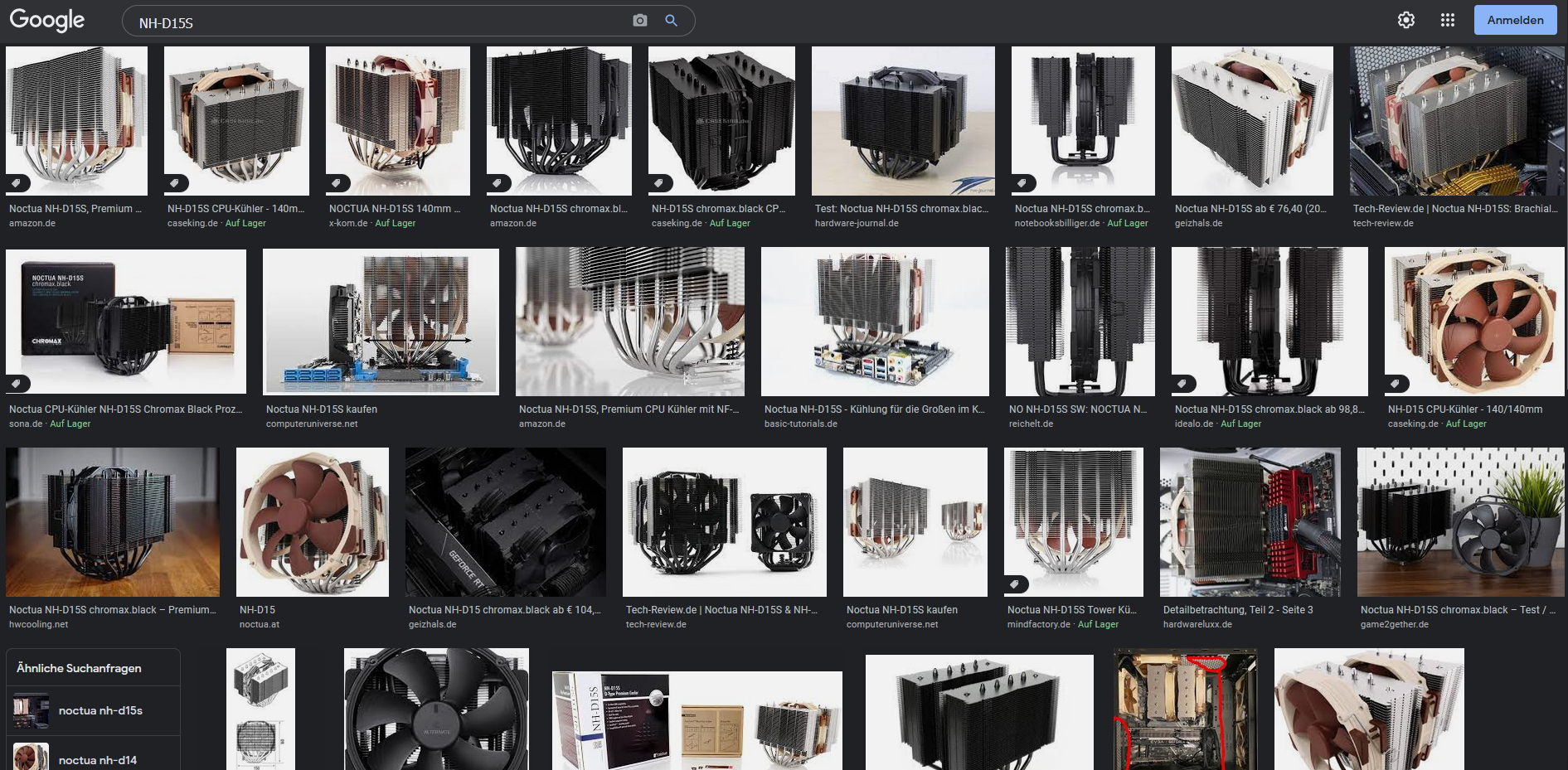Click 'NOCTUA NH-D15S 140mm ...' title link
This screenshot has width=1568, height=770.
point(395,209)
